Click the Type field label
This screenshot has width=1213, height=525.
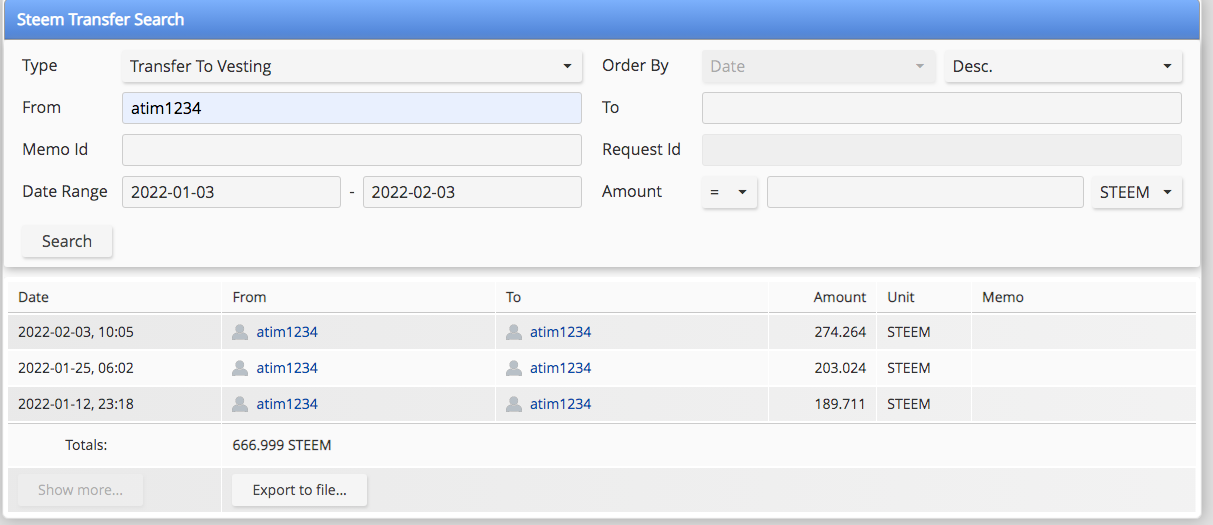pyautogui.click(x=40, y=66)
